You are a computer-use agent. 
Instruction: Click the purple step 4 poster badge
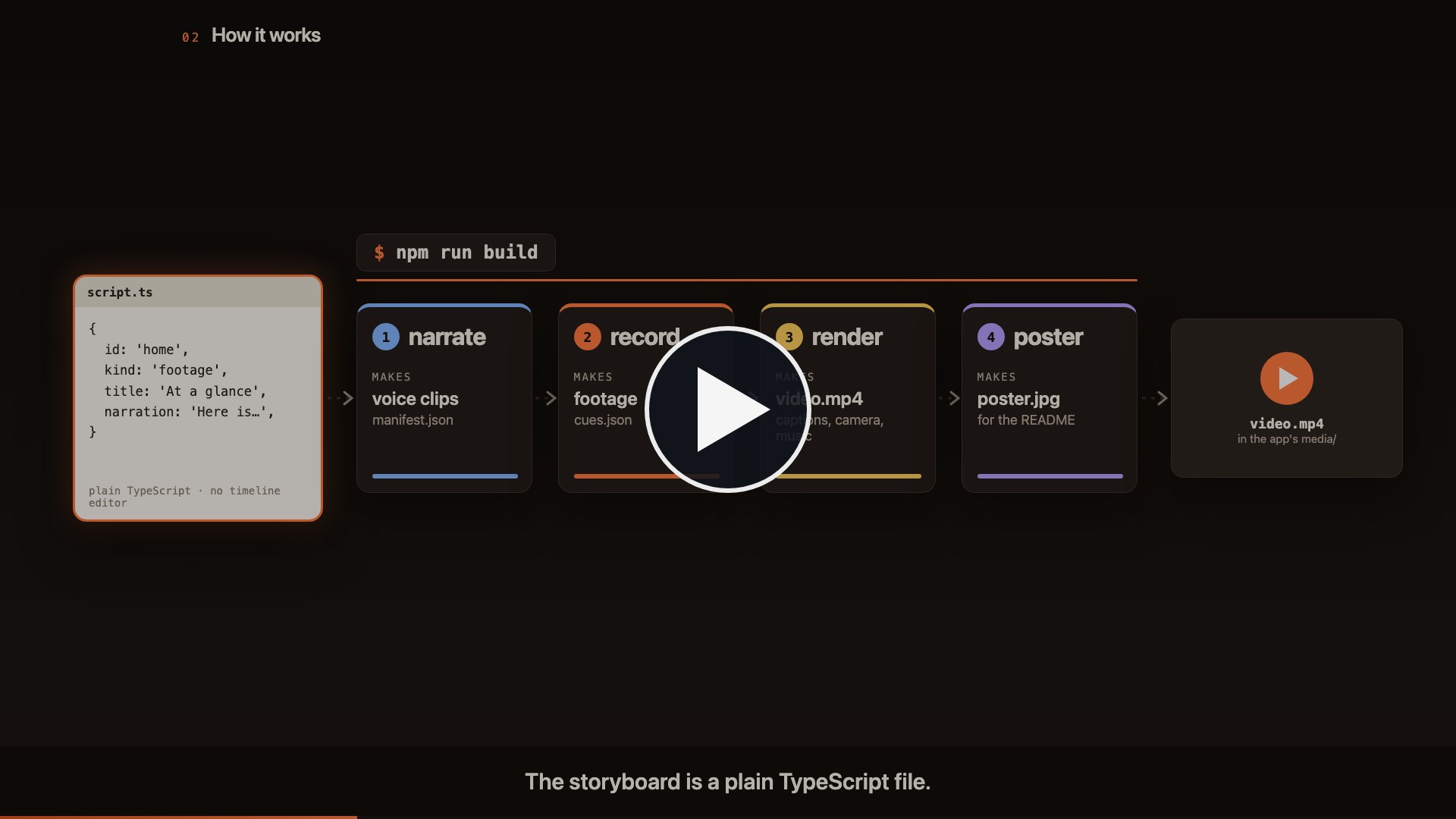click(x=990, y=337)
